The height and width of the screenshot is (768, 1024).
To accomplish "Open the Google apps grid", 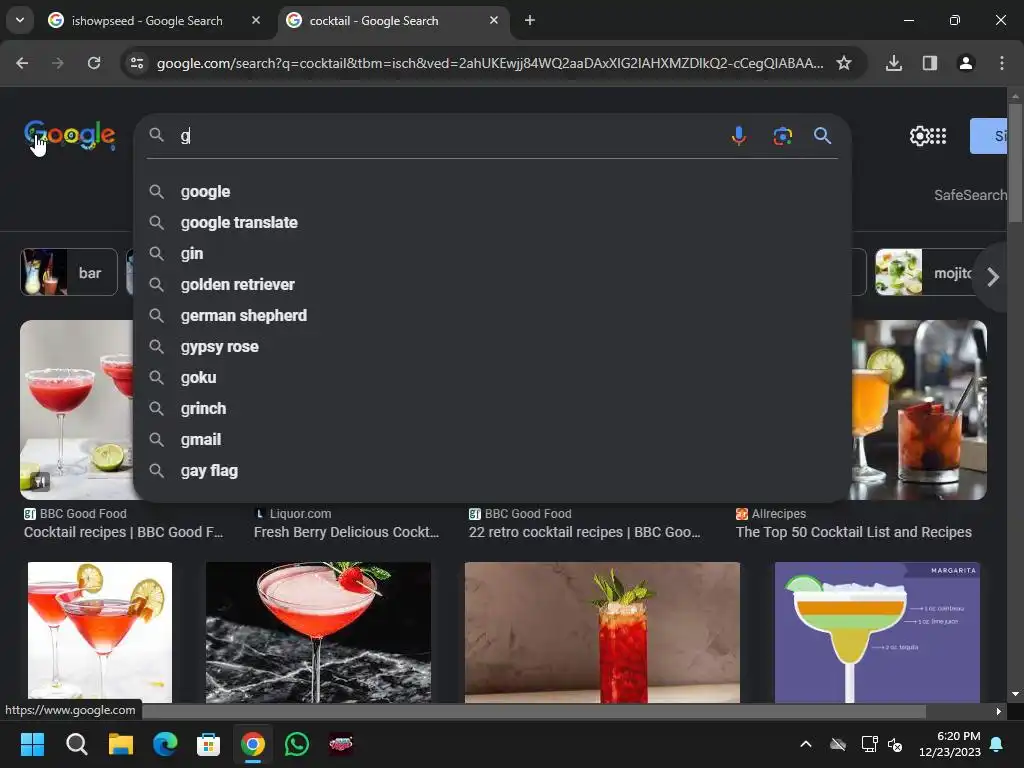I will click(938, 136).
